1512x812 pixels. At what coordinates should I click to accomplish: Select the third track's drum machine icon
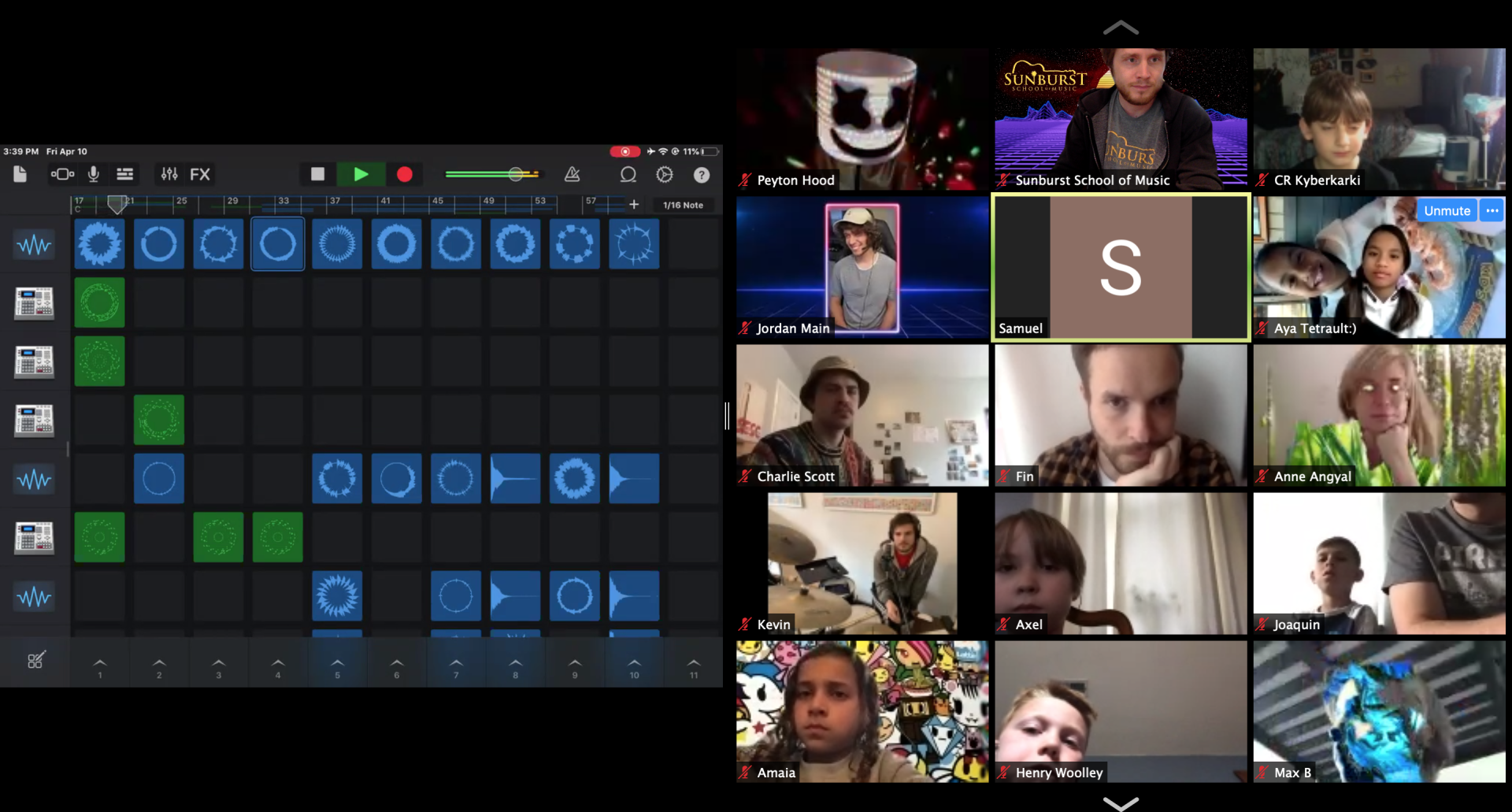[x=34, y=362]
